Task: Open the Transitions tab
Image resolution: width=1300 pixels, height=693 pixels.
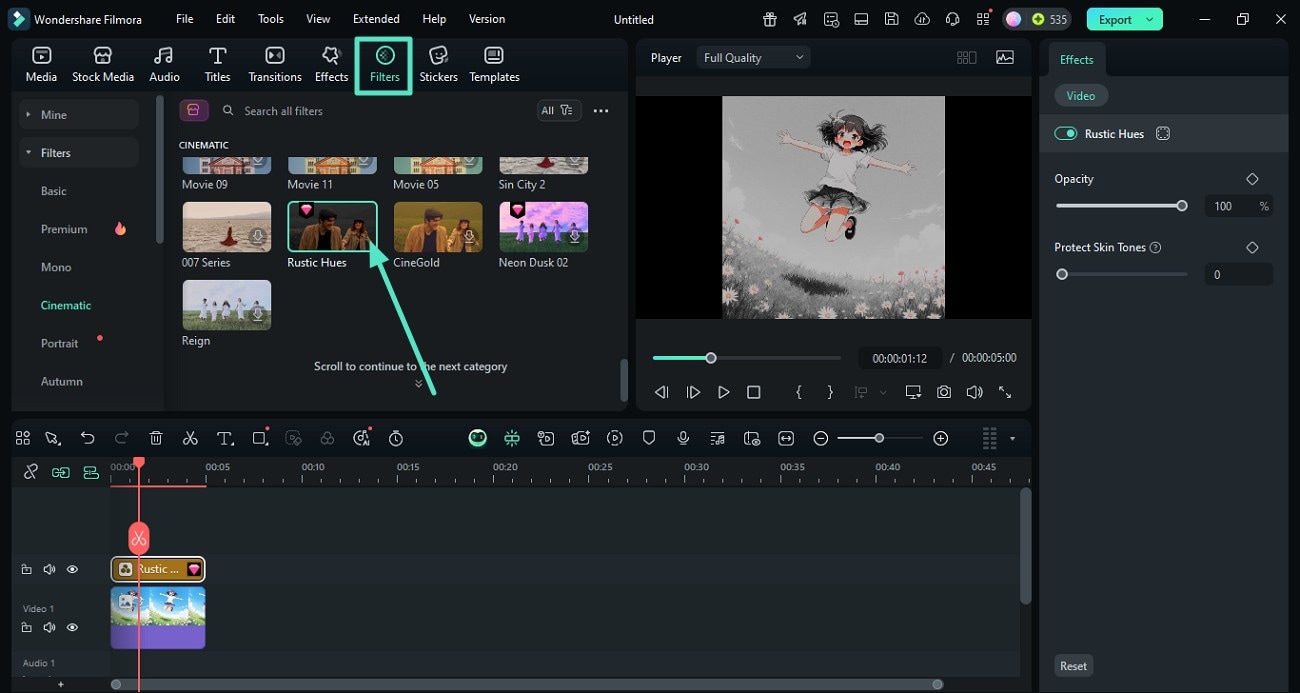Action: 275,65
